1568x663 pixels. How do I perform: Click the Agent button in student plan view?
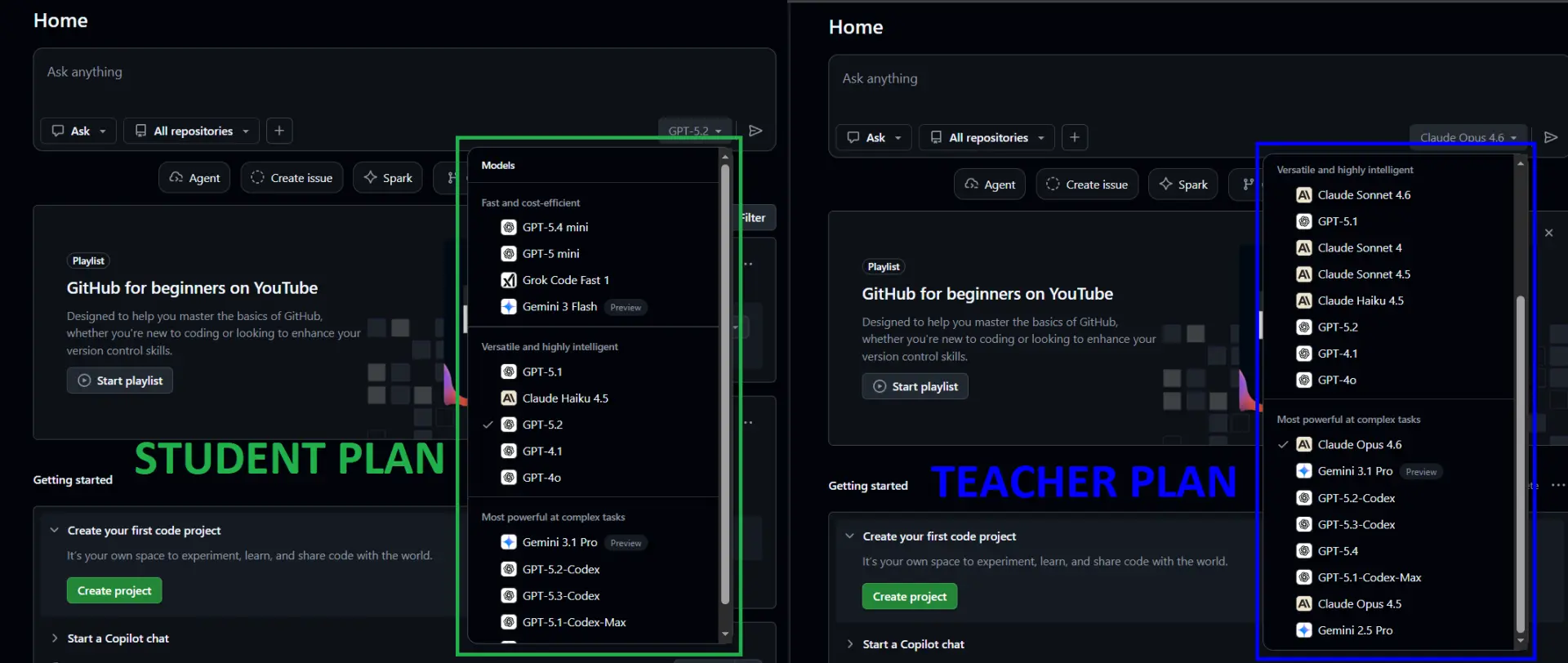[194, 178]
